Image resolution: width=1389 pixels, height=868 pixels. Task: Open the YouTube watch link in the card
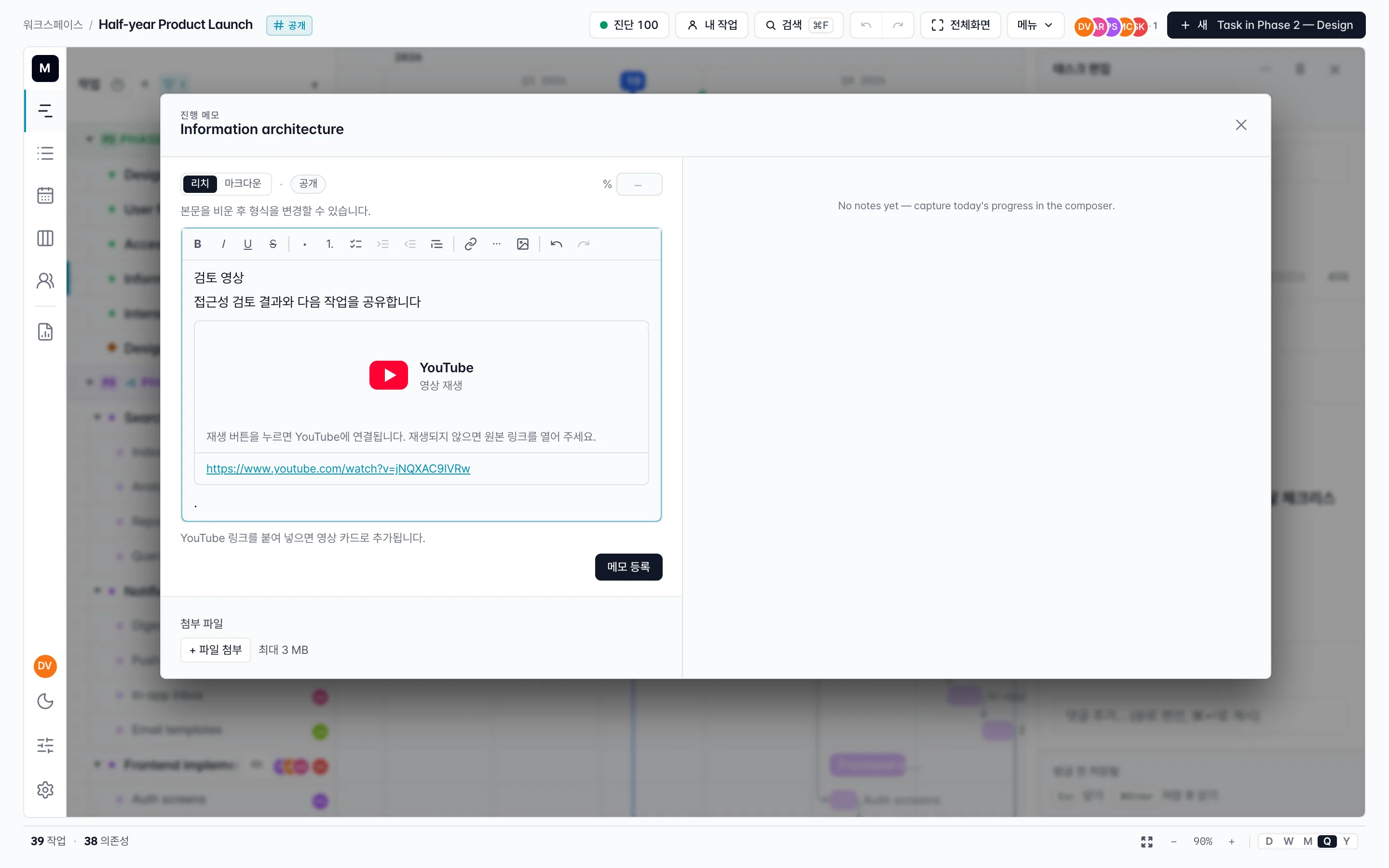click(x=338, y=468)
